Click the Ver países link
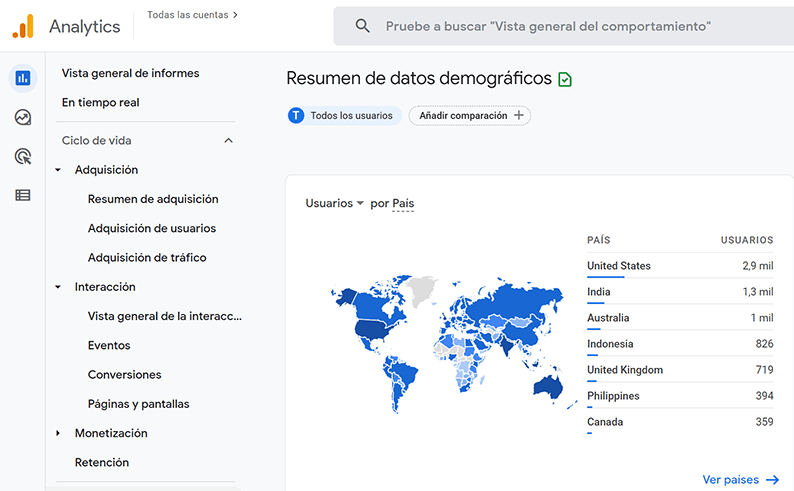 pos(740,480)
